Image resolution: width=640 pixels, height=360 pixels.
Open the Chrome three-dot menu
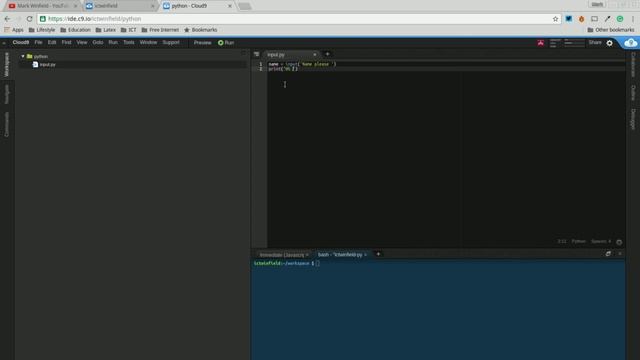pos(633,19)
